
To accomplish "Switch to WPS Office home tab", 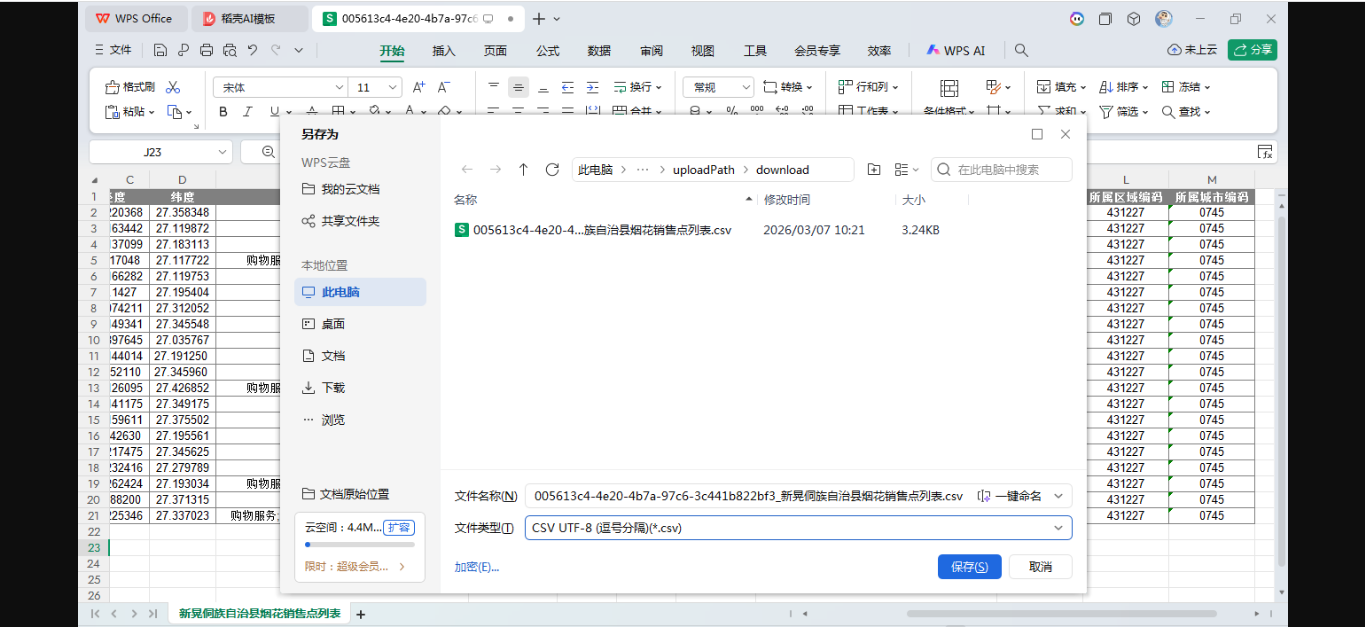I will (x=134, y=18).
